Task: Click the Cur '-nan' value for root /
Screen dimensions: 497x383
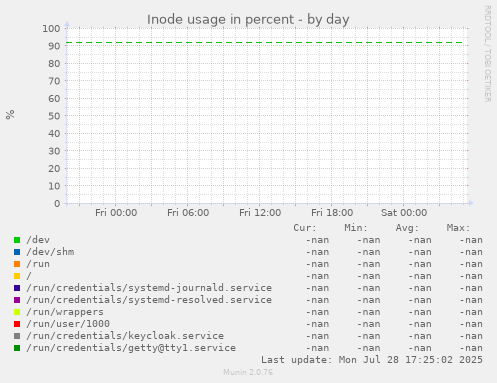Action: [x=317, y=276]
